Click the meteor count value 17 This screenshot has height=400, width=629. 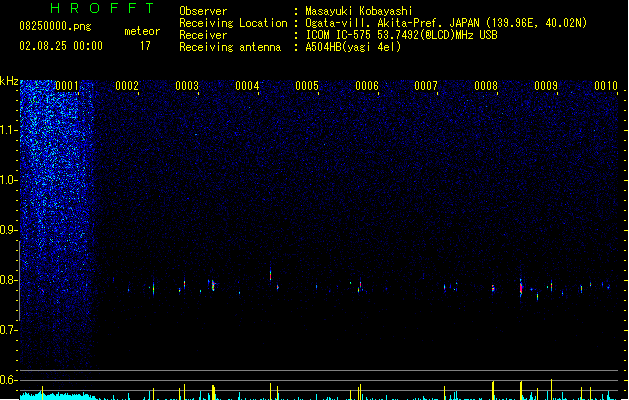pos(145,46)
